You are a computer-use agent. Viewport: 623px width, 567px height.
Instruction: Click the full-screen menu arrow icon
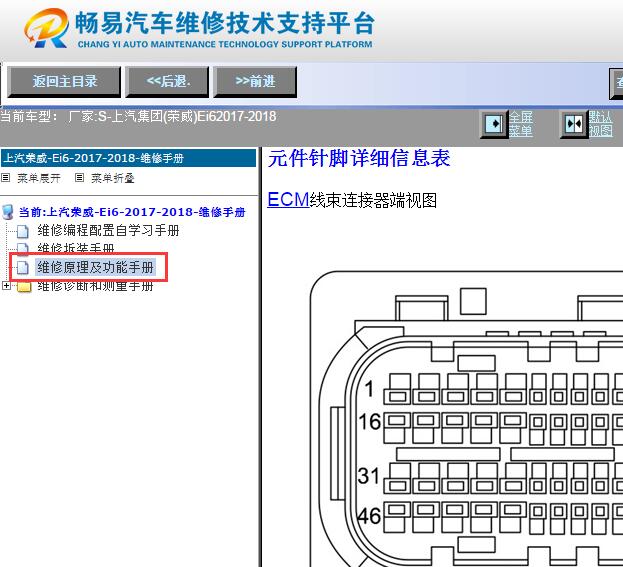(x=494, y=124)
